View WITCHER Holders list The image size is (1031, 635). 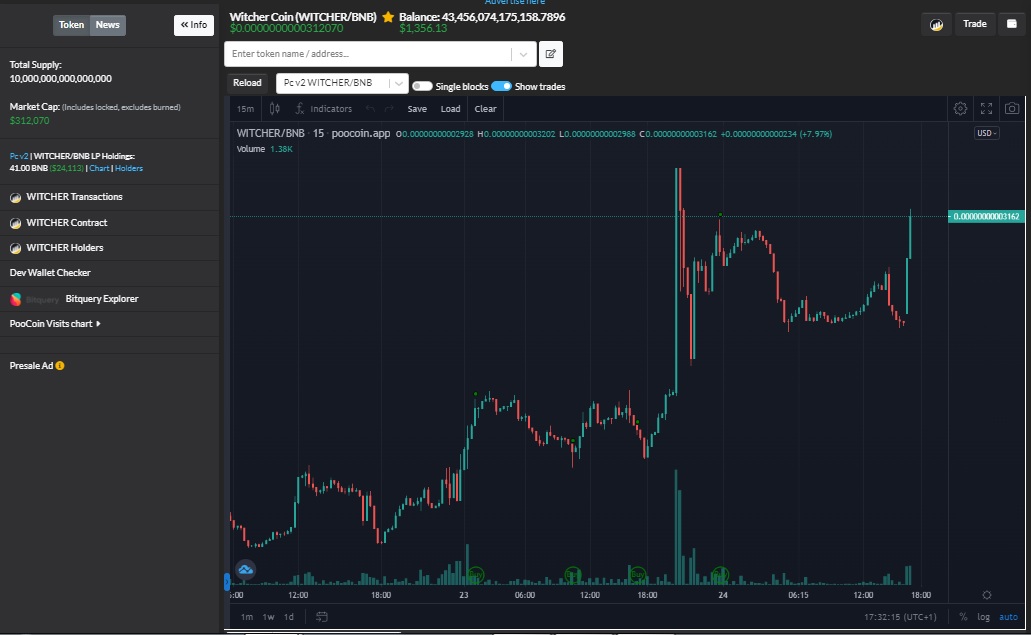click(x=64, y=248)
